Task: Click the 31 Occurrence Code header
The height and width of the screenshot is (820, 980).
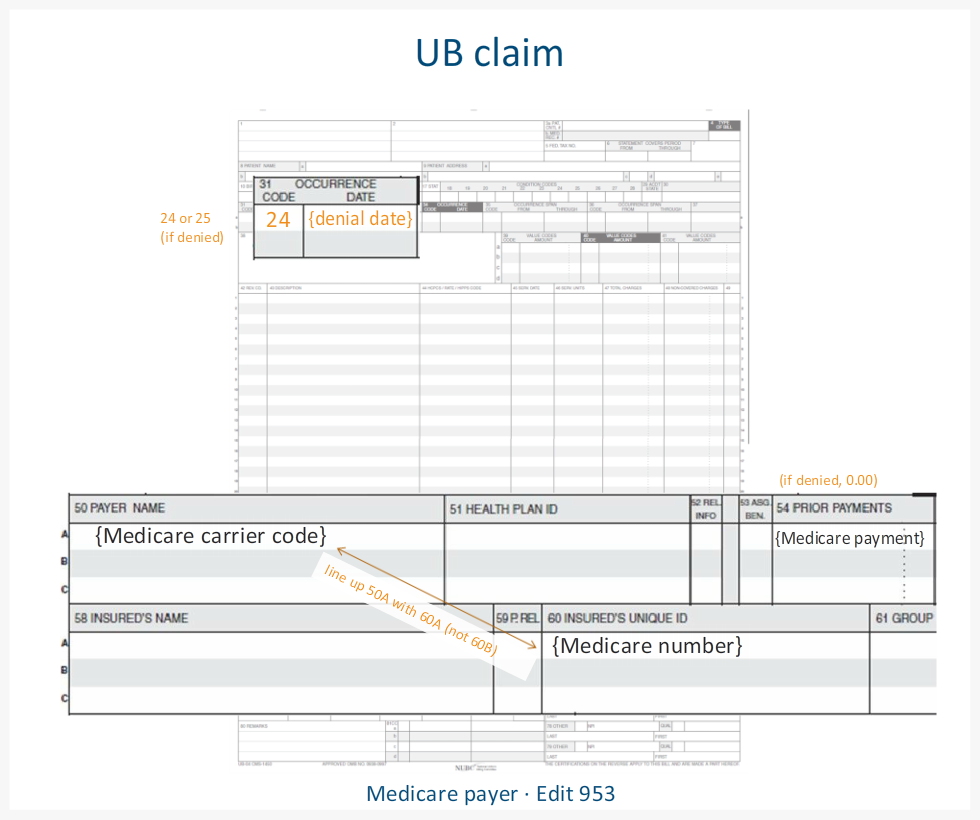Action: 318,190
